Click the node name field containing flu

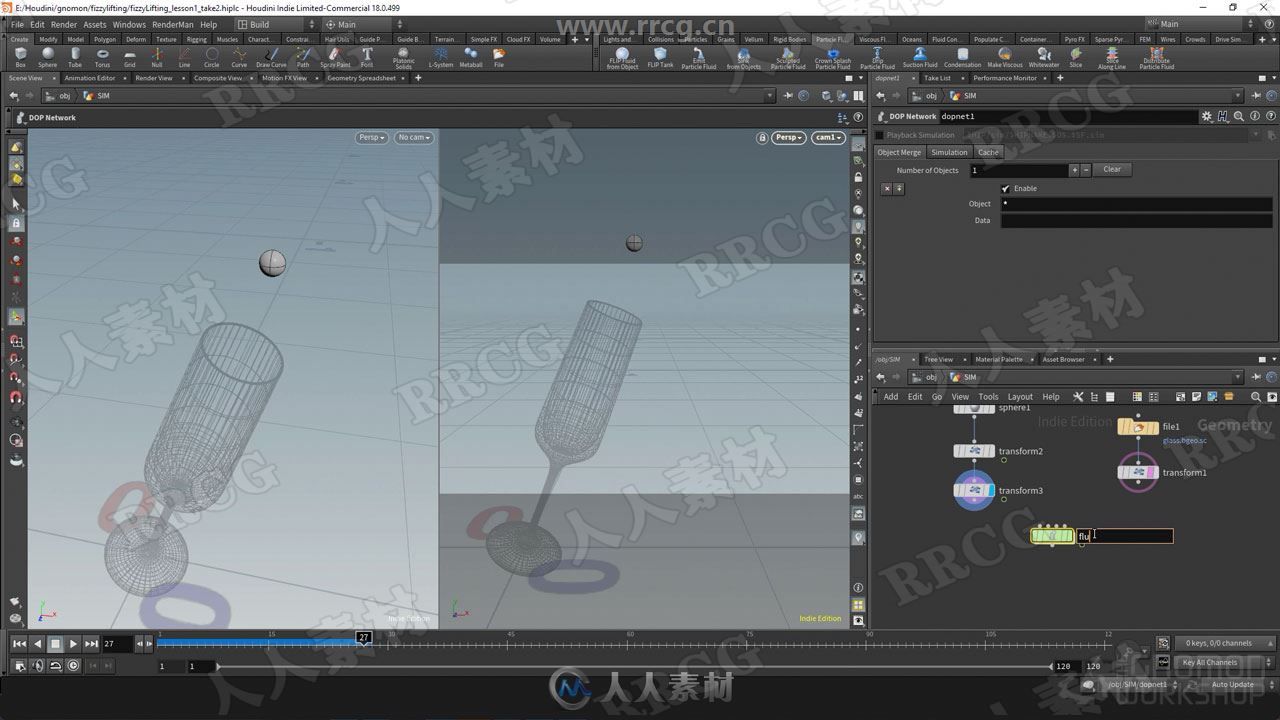tap(1125, 536)
